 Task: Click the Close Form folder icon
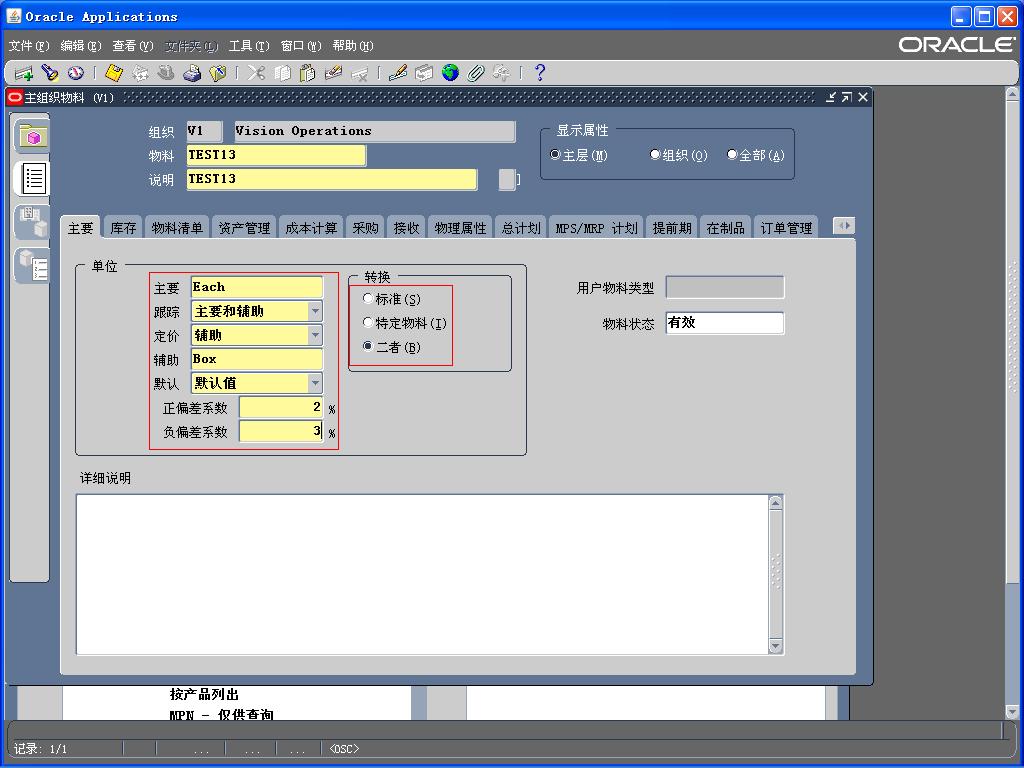217,73
